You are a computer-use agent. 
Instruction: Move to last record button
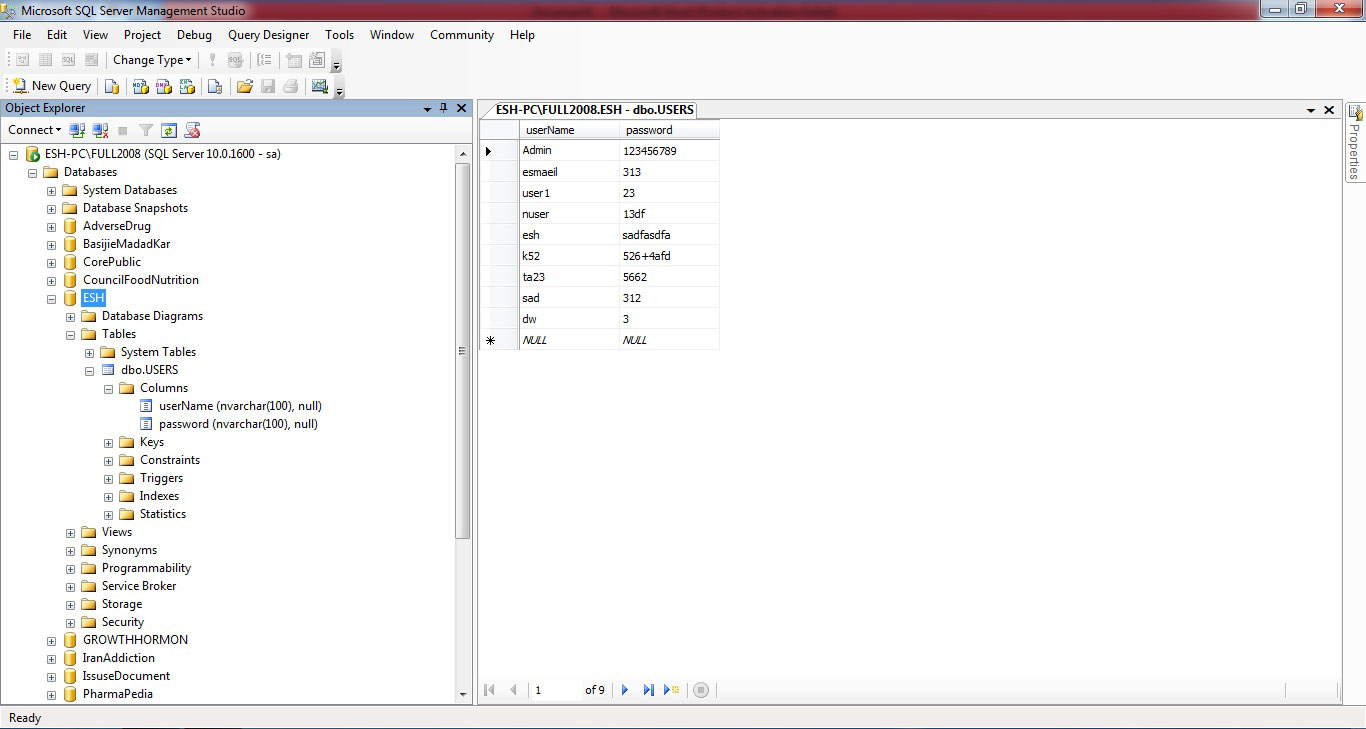[648, 690]
